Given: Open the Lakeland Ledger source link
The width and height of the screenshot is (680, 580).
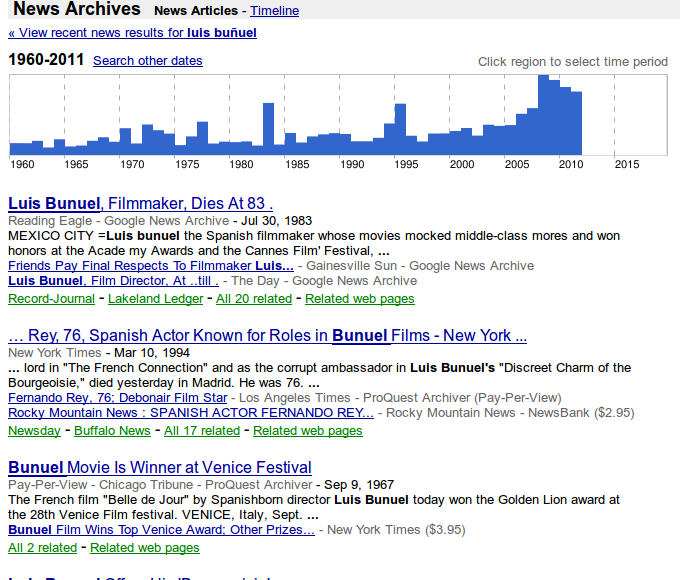Looking at the screenshot, I should [x=155, y=299].
